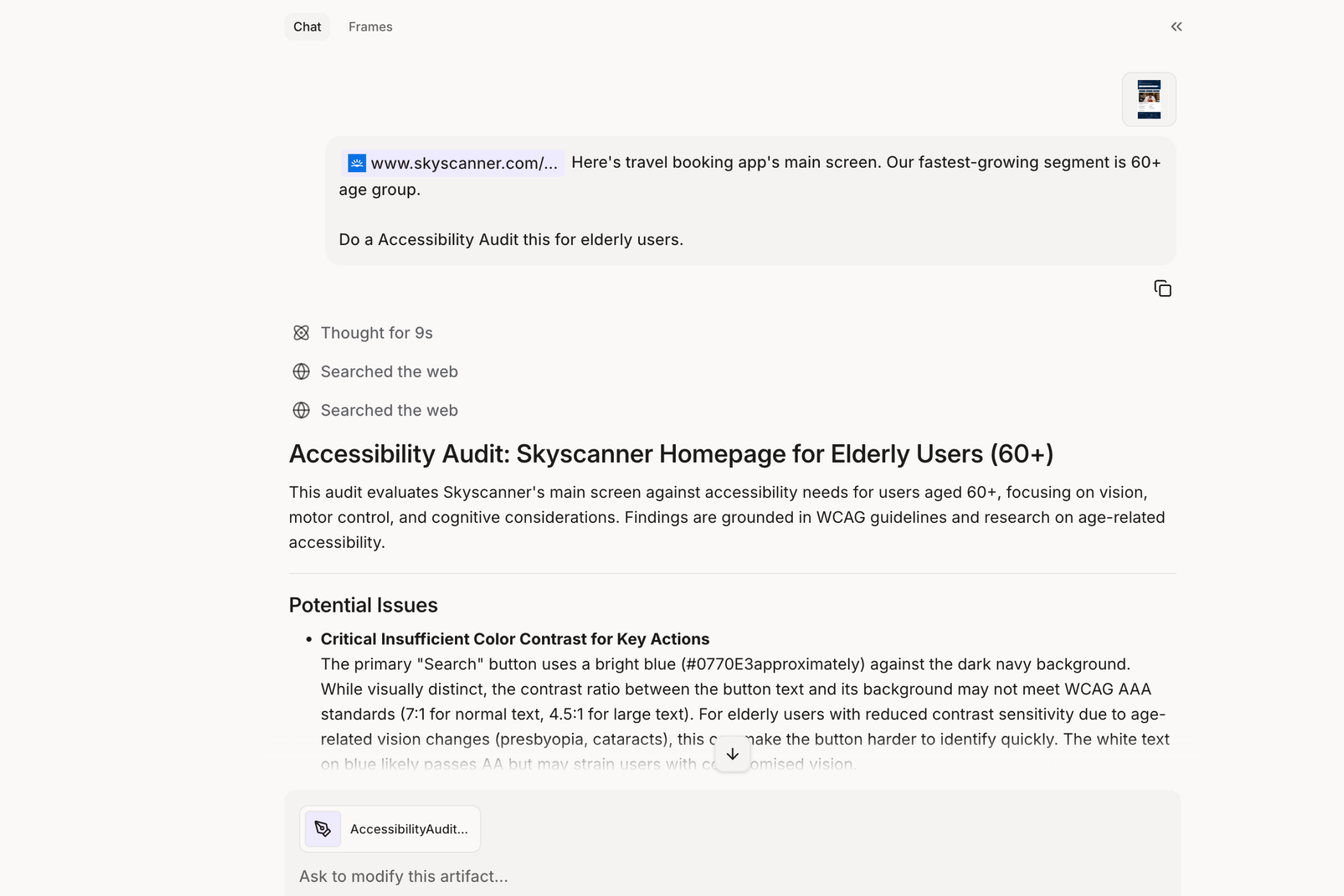Viewport: 1344px width, 896px height.
Task: Jump to bottom with the down-arrow button
Action: pos(732,754)
